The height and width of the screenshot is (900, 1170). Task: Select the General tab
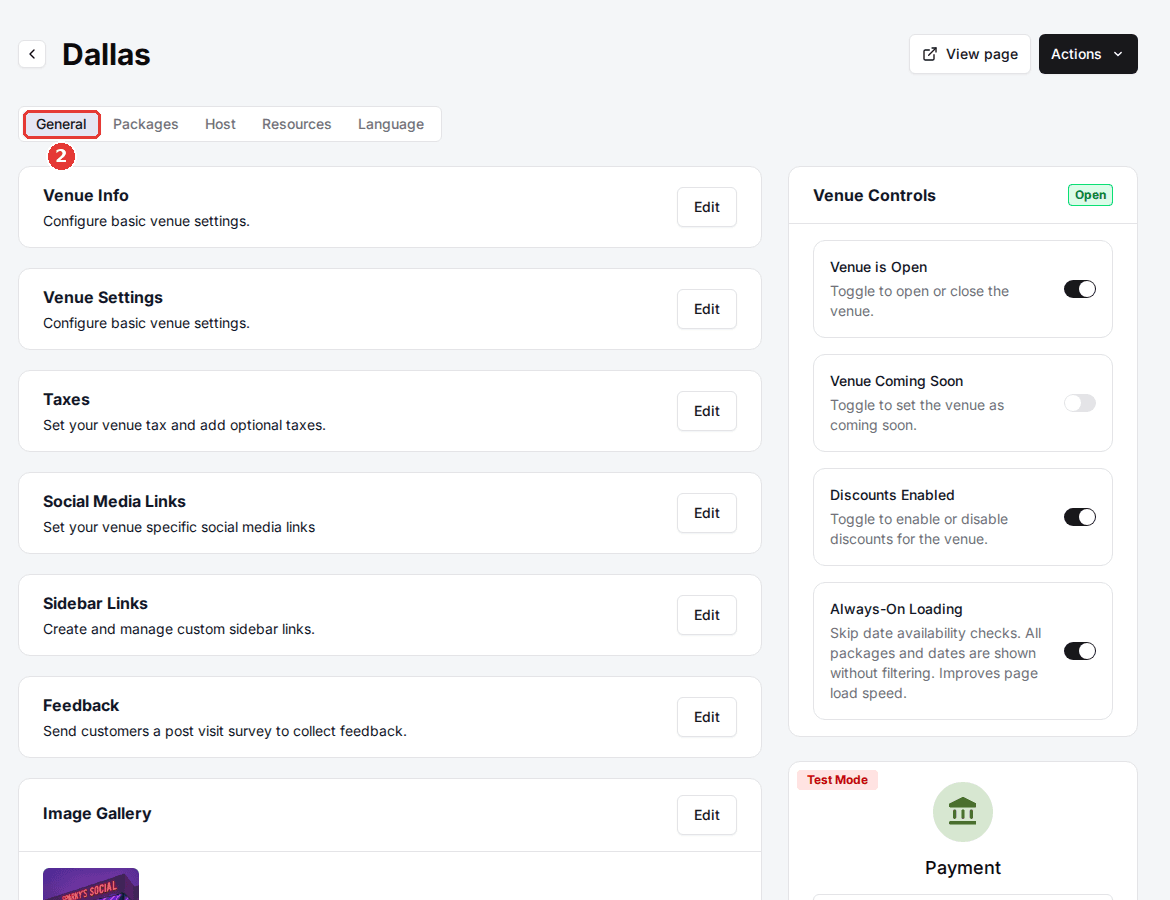tap(61, 124)
